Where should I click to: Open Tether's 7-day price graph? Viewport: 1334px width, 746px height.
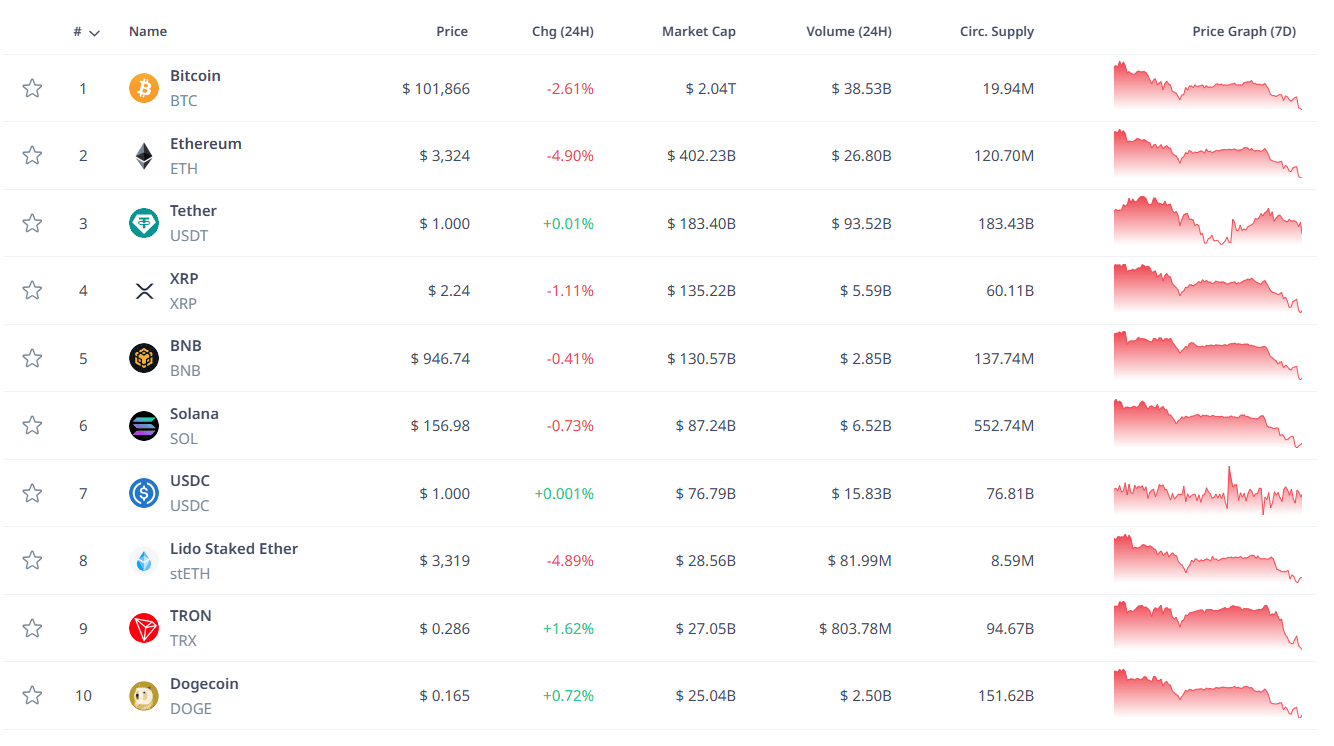1207,222
